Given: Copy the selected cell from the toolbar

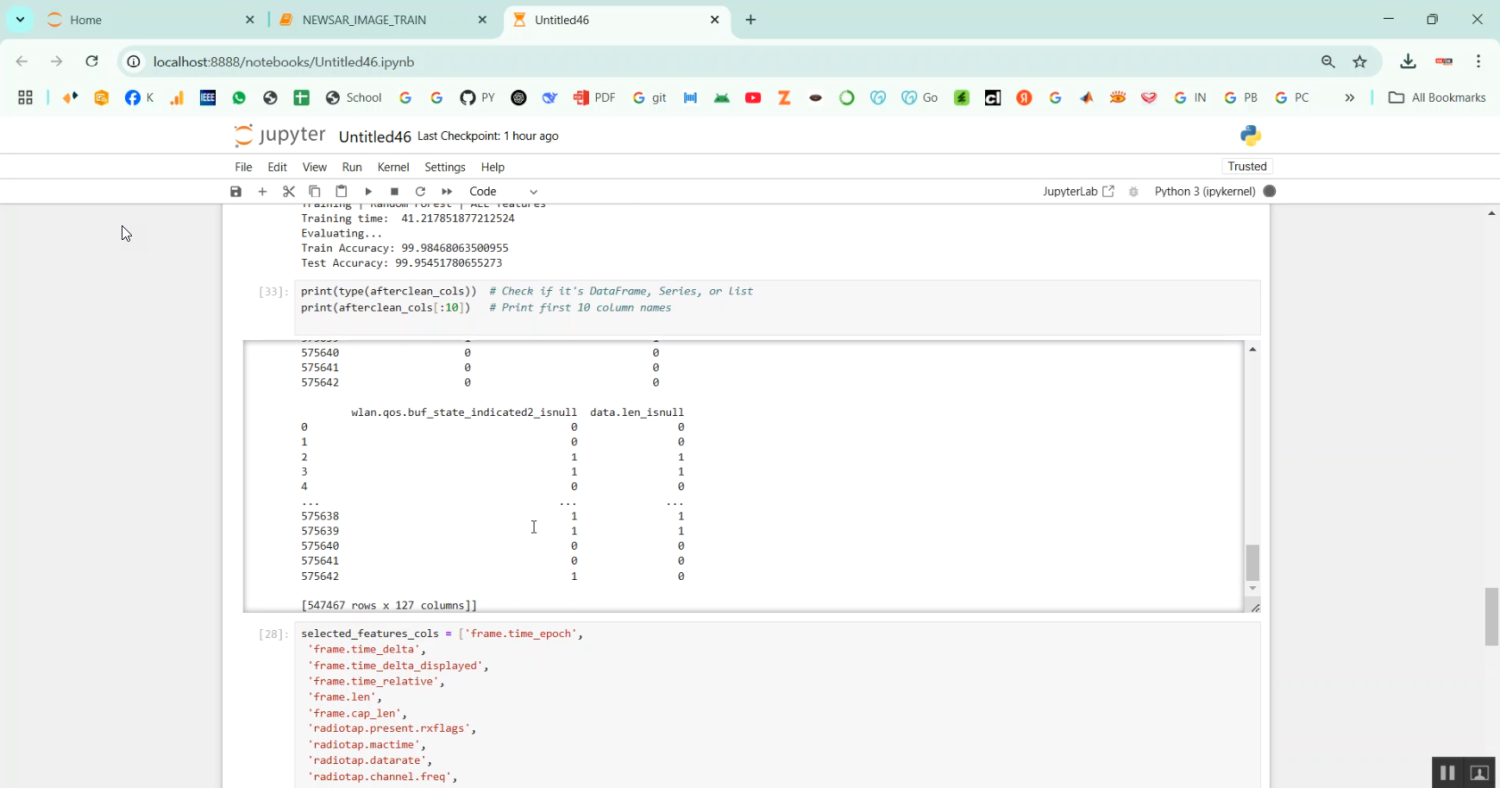Looking at the screenshot, I should pos(315,191).
